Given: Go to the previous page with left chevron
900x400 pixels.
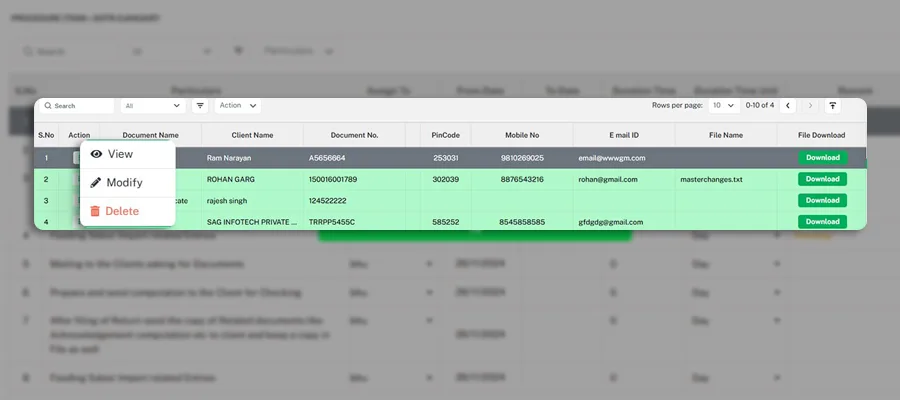Looking at the screenshot, I should (788, 106).
